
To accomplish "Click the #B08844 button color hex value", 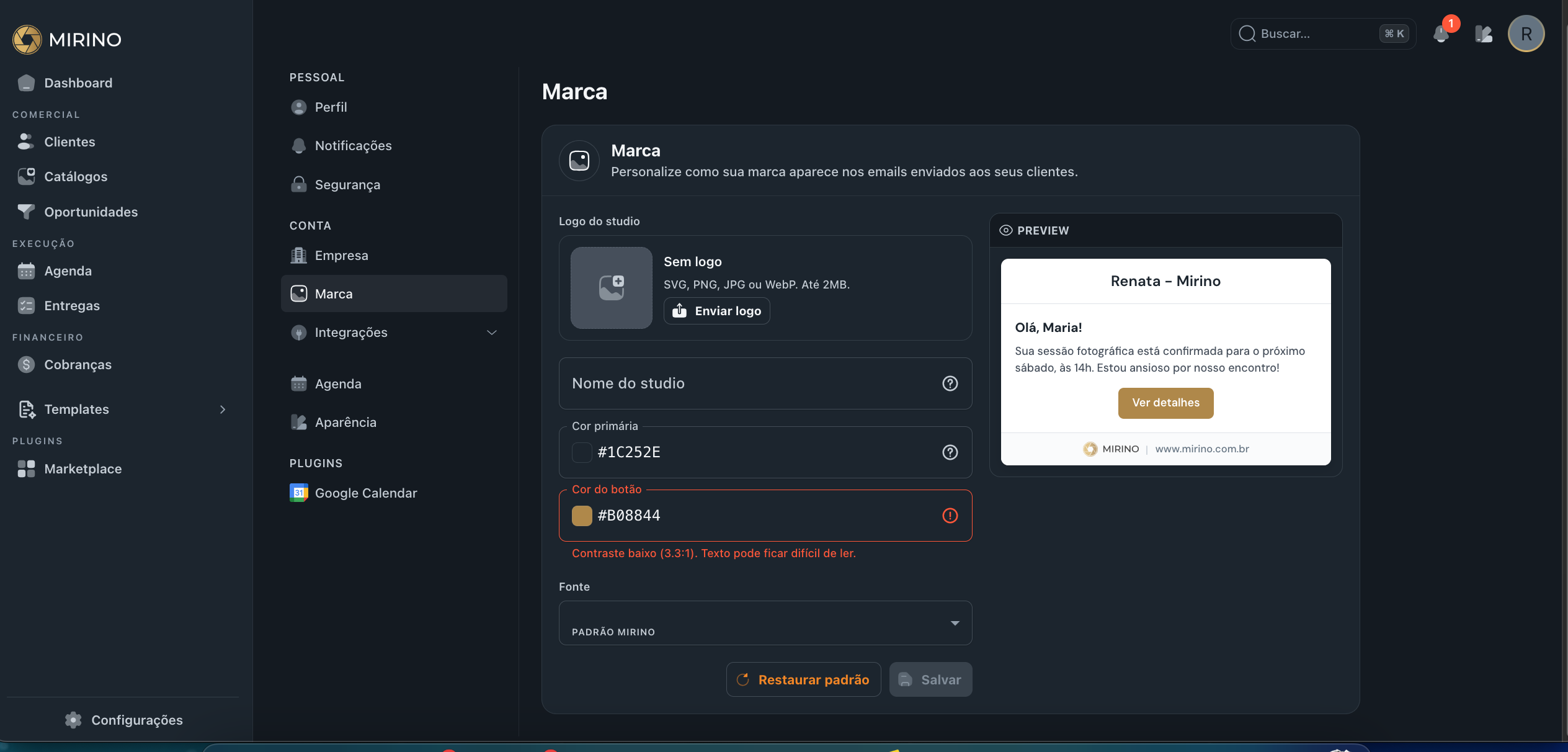I will [629, 516].
